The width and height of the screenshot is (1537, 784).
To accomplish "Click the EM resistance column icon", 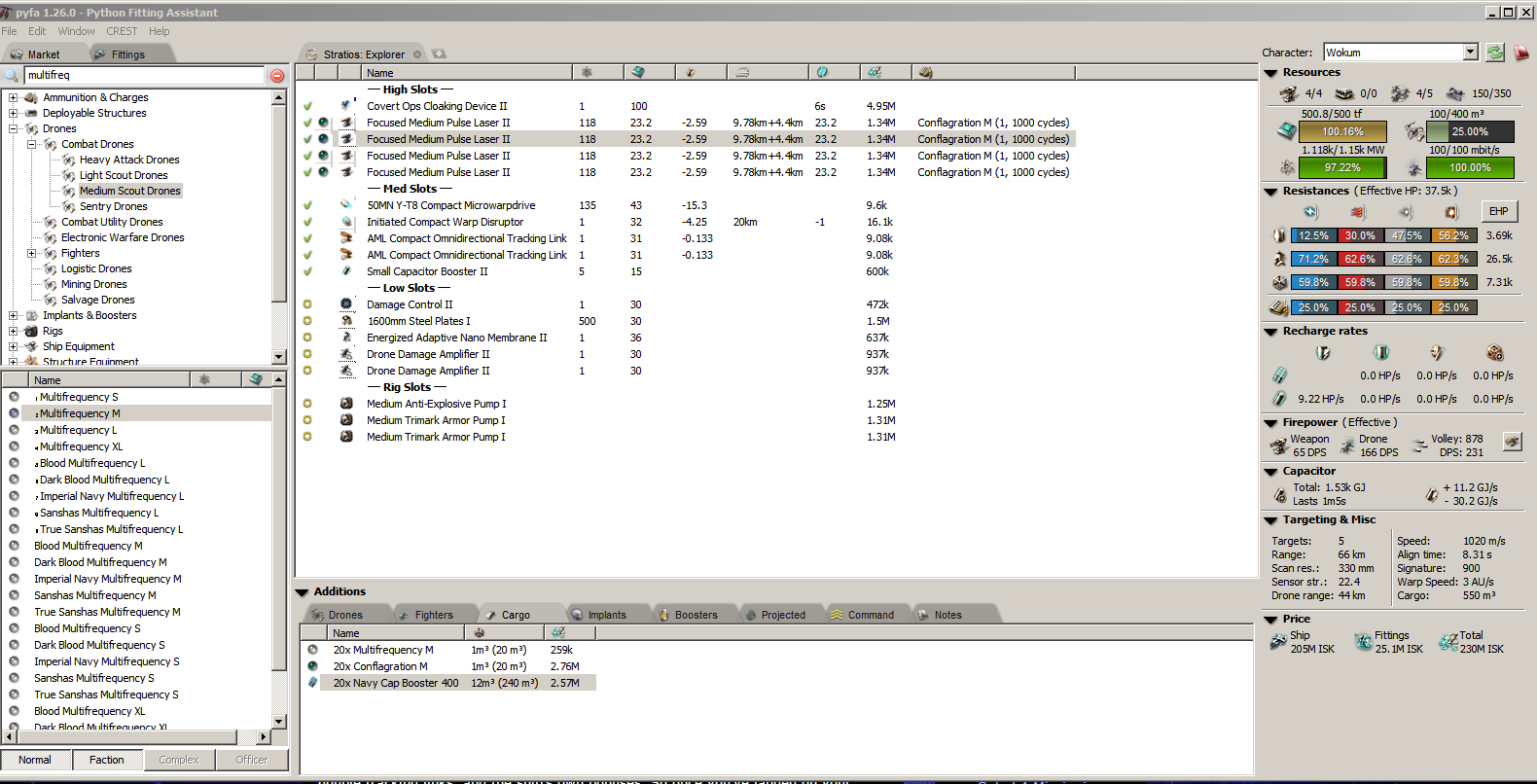I will (x=1311, y=211).
